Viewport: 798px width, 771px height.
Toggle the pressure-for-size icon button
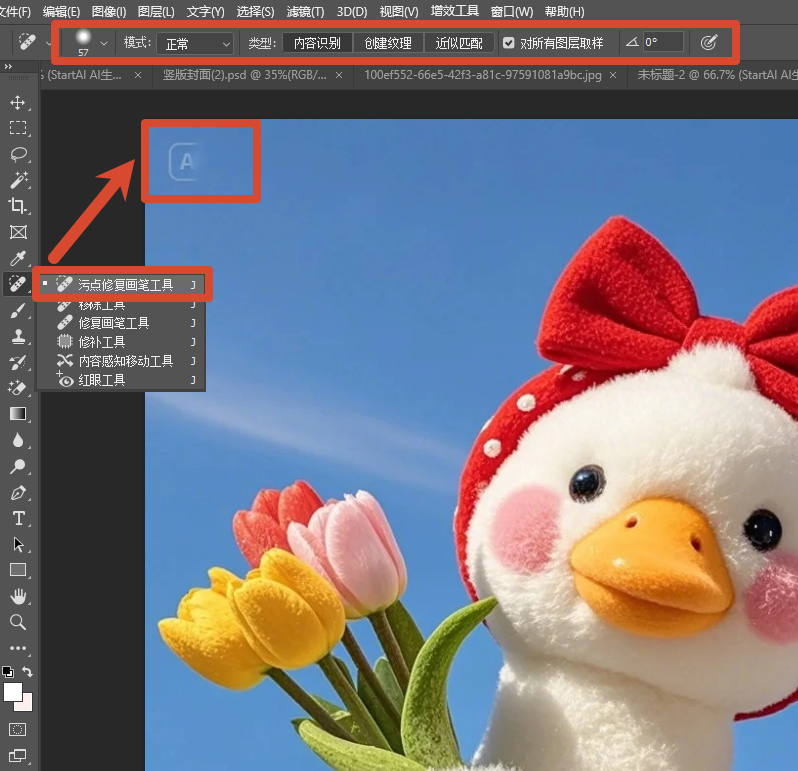point(709,43)
